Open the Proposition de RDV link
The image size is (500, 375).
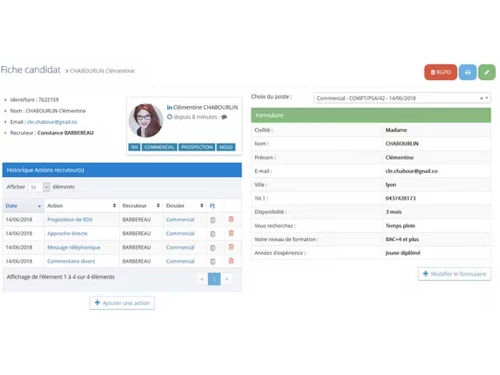click(70, 219)
